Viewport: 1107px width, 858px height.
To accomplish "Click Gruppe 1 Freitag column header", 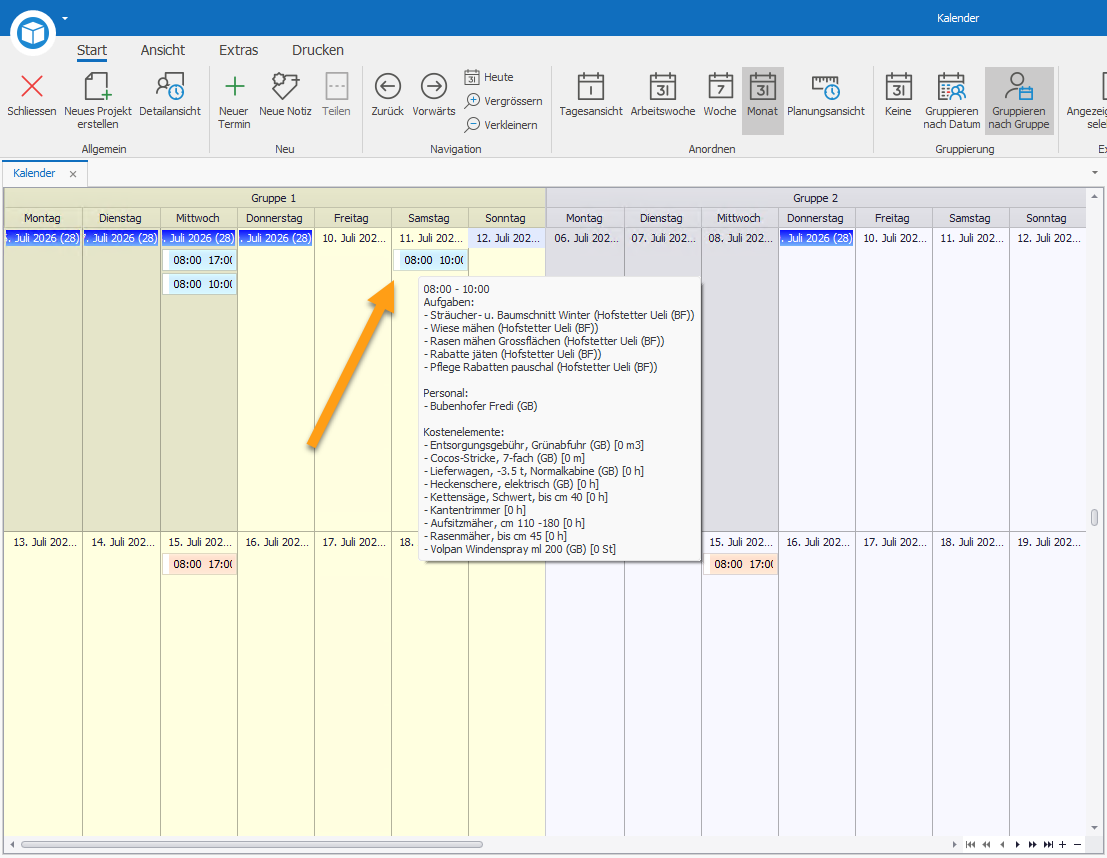I will 352,218.
